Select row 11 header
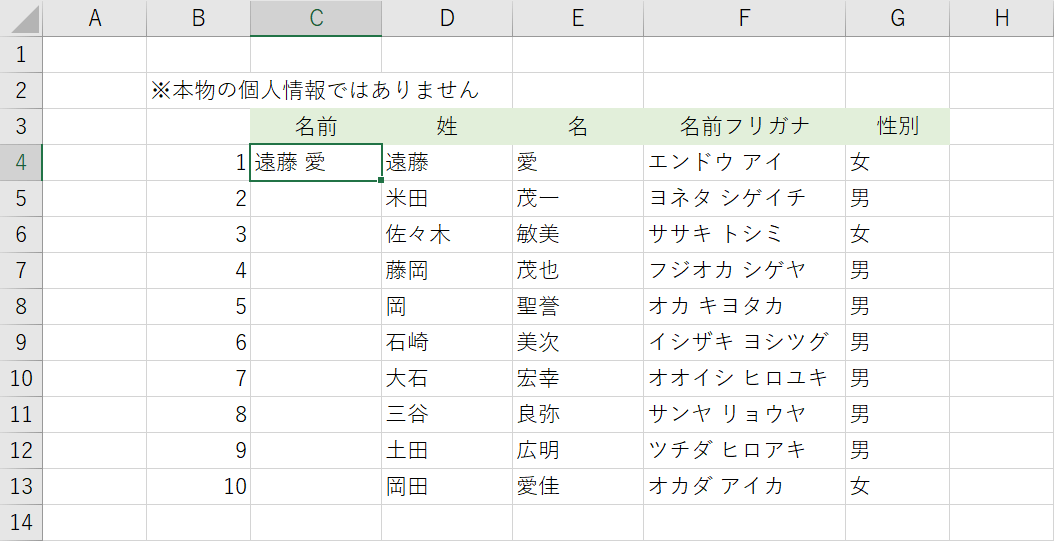The image size is (1054, 541). 21,415
